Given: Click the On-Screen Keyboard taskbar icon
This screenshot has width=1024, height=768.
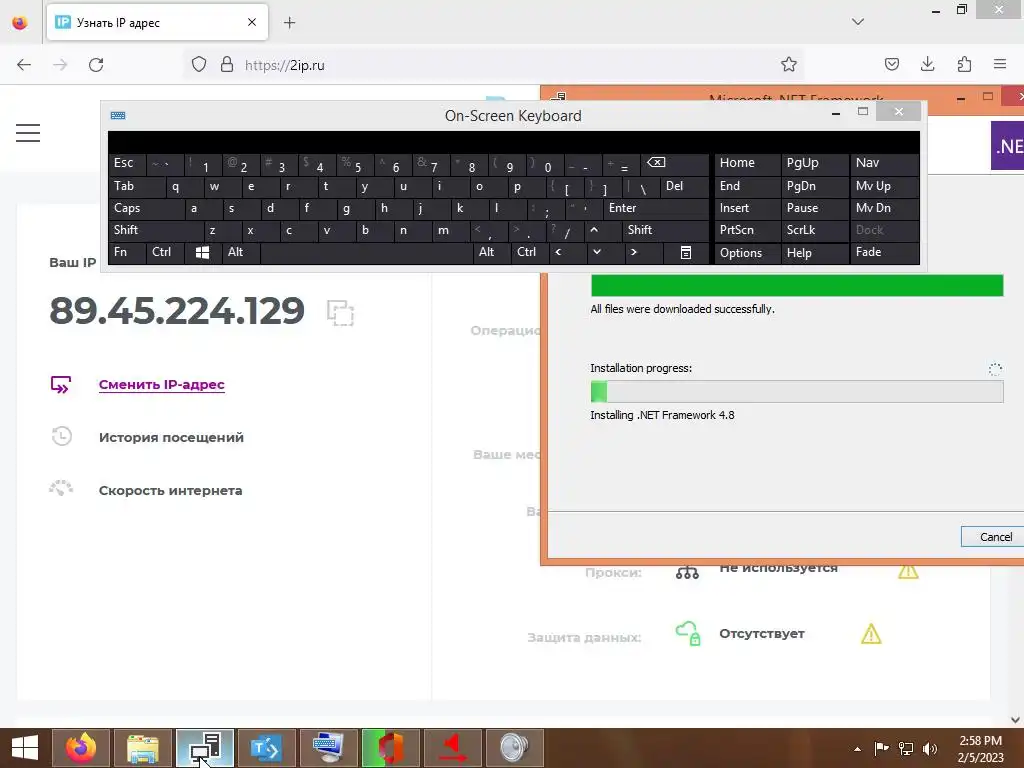Looking at the screenshot, I should pos(328,748).
